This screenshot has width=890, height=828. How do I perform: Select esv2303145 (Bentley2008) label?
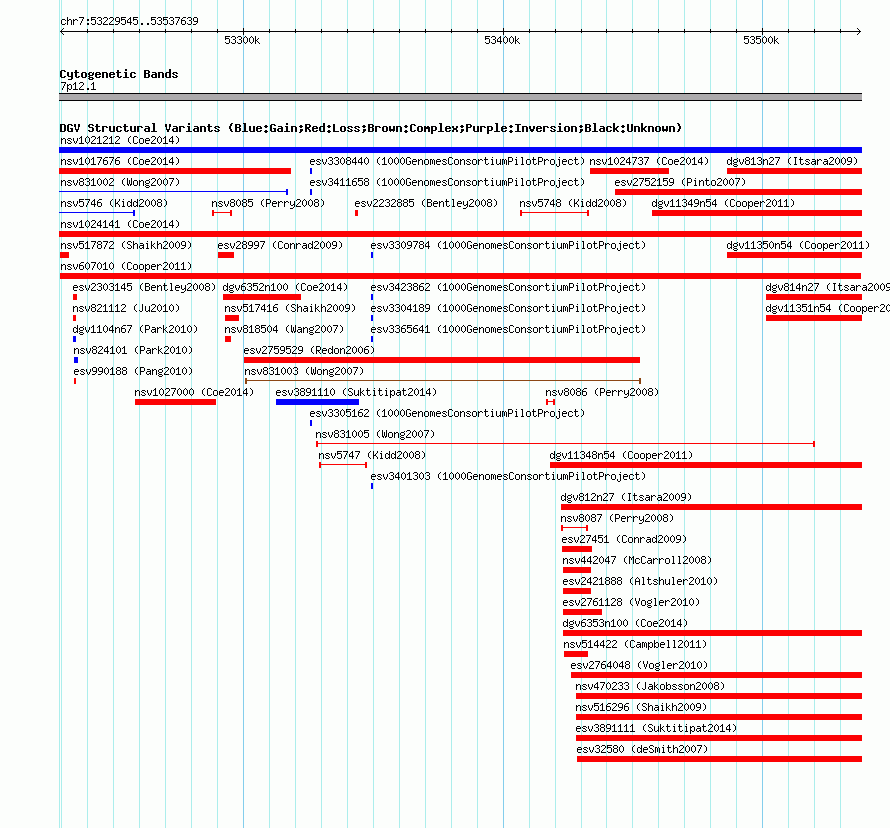[x=144, y=287]
